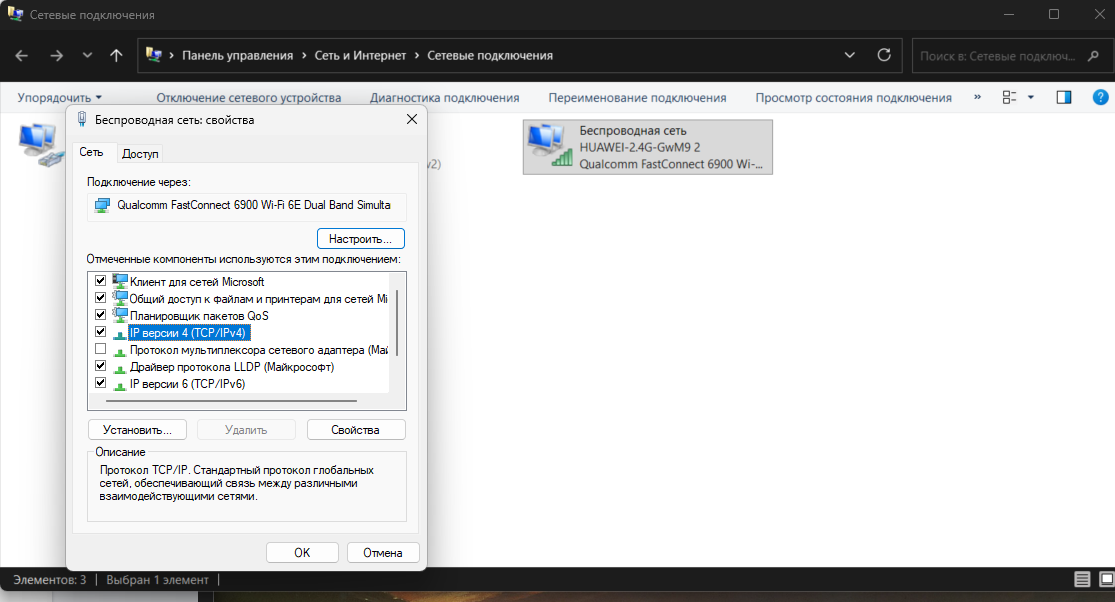Select IP версии 4 (TCP/IPv4) item
Image resolution: width=1115 pixels, height=602 pixels.
pos(188,333)
